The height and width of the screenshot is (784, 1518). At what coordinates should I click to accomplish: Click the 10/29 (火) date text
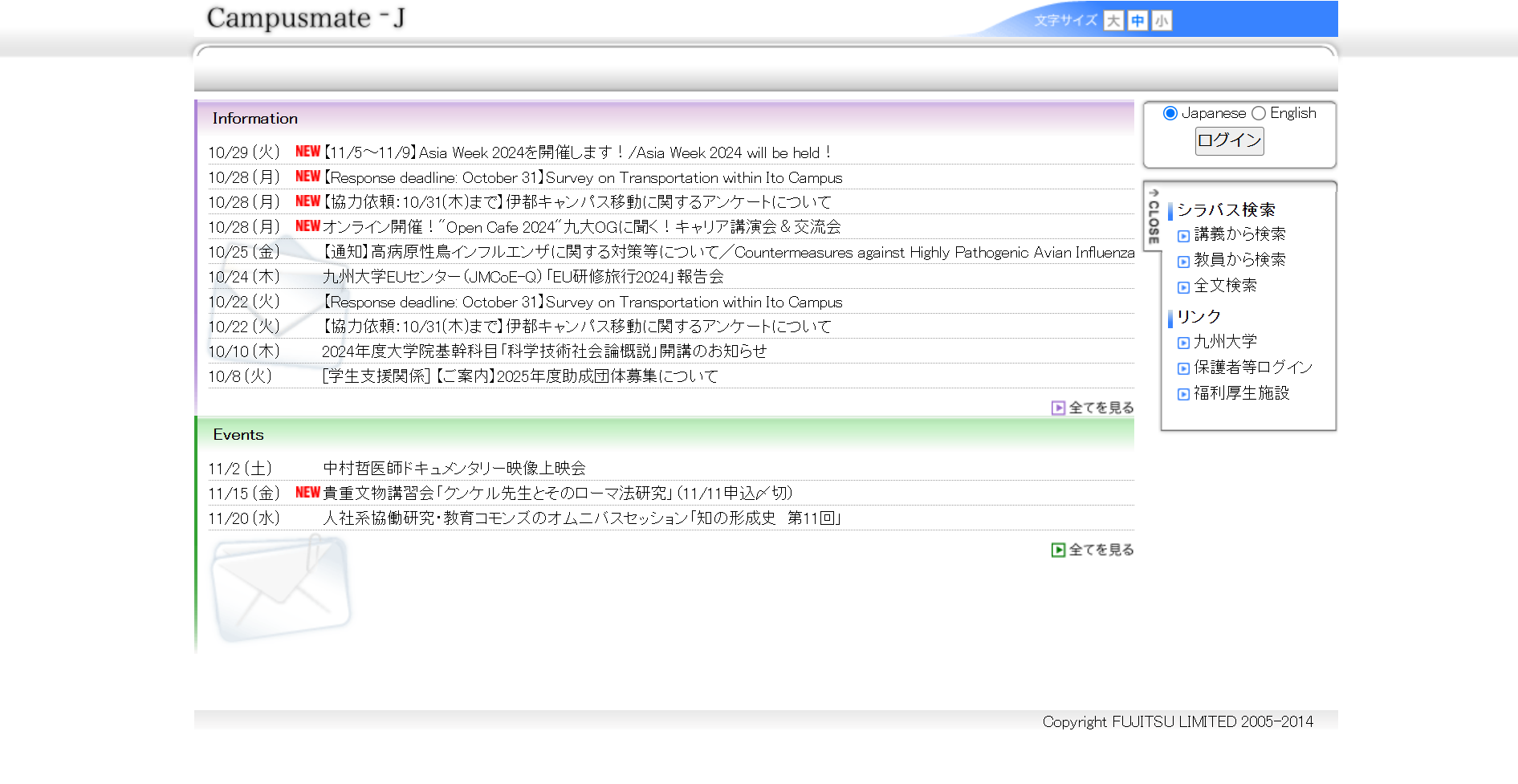coord(244,152)
